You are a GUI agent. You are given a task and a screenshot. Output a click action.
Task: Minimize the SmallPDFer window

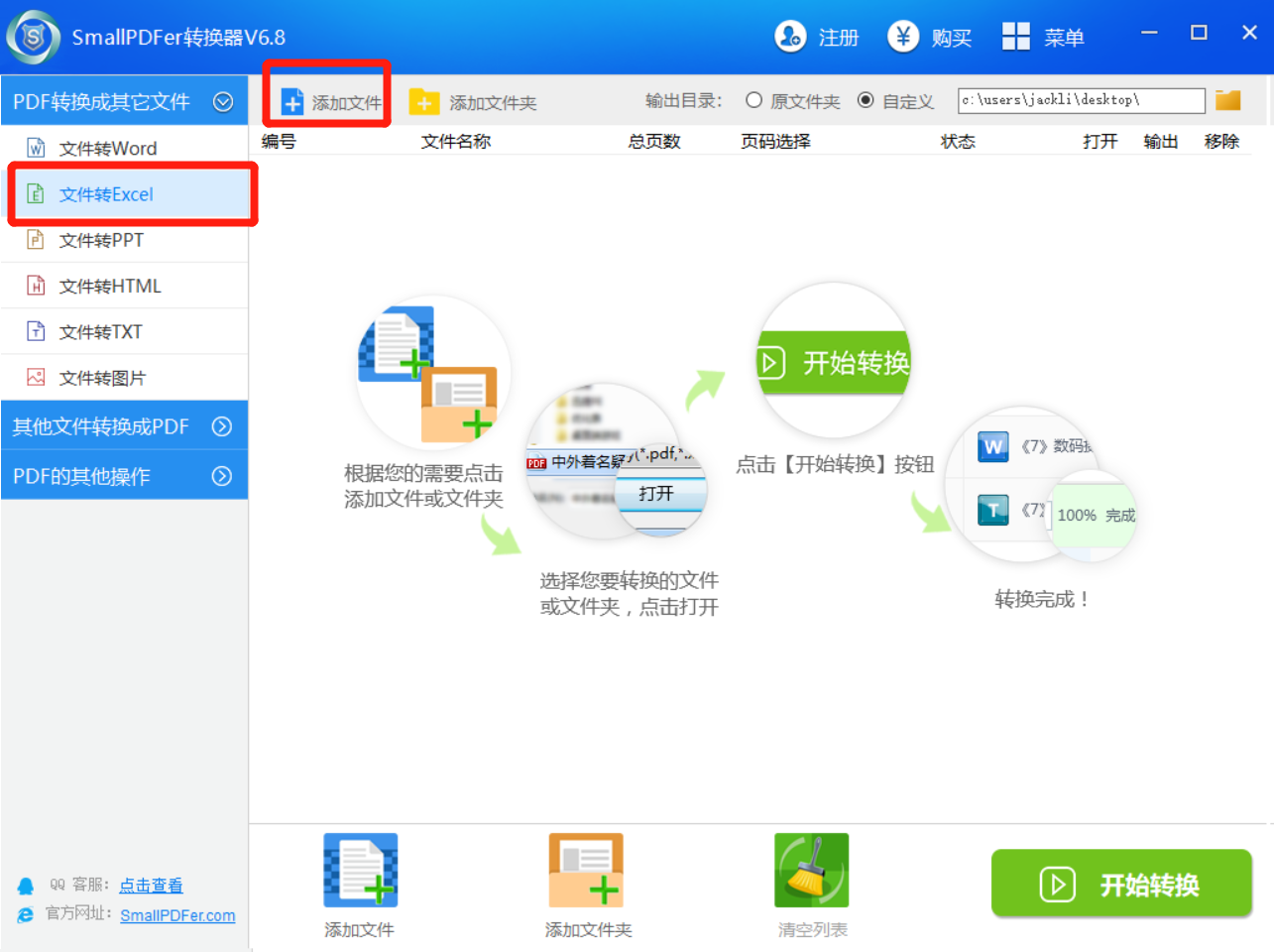[1150, 33]
